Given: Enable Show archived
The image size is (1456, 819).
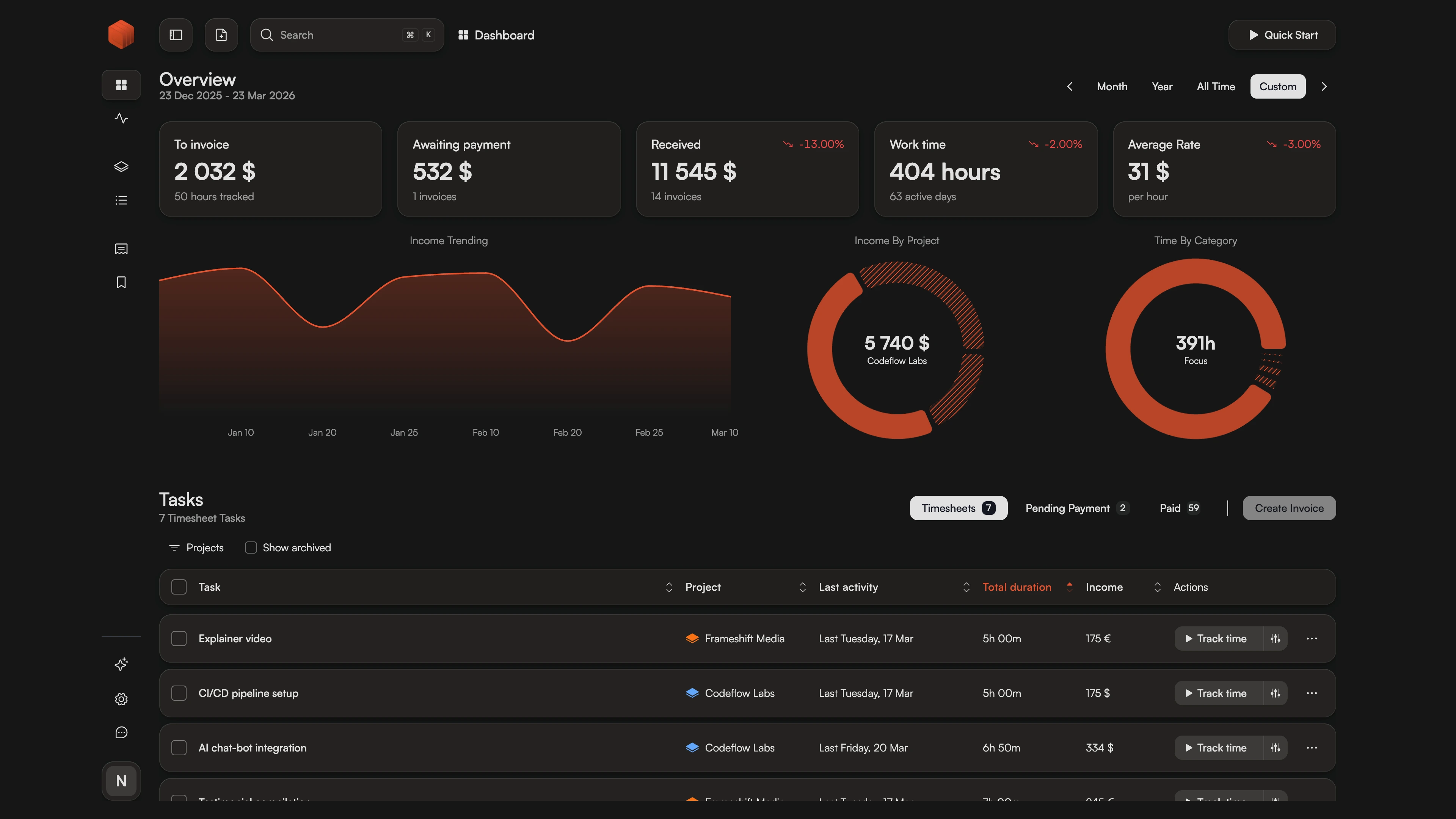Looking at the screenshot, I should pyautogui.click(x=250, y=547).
